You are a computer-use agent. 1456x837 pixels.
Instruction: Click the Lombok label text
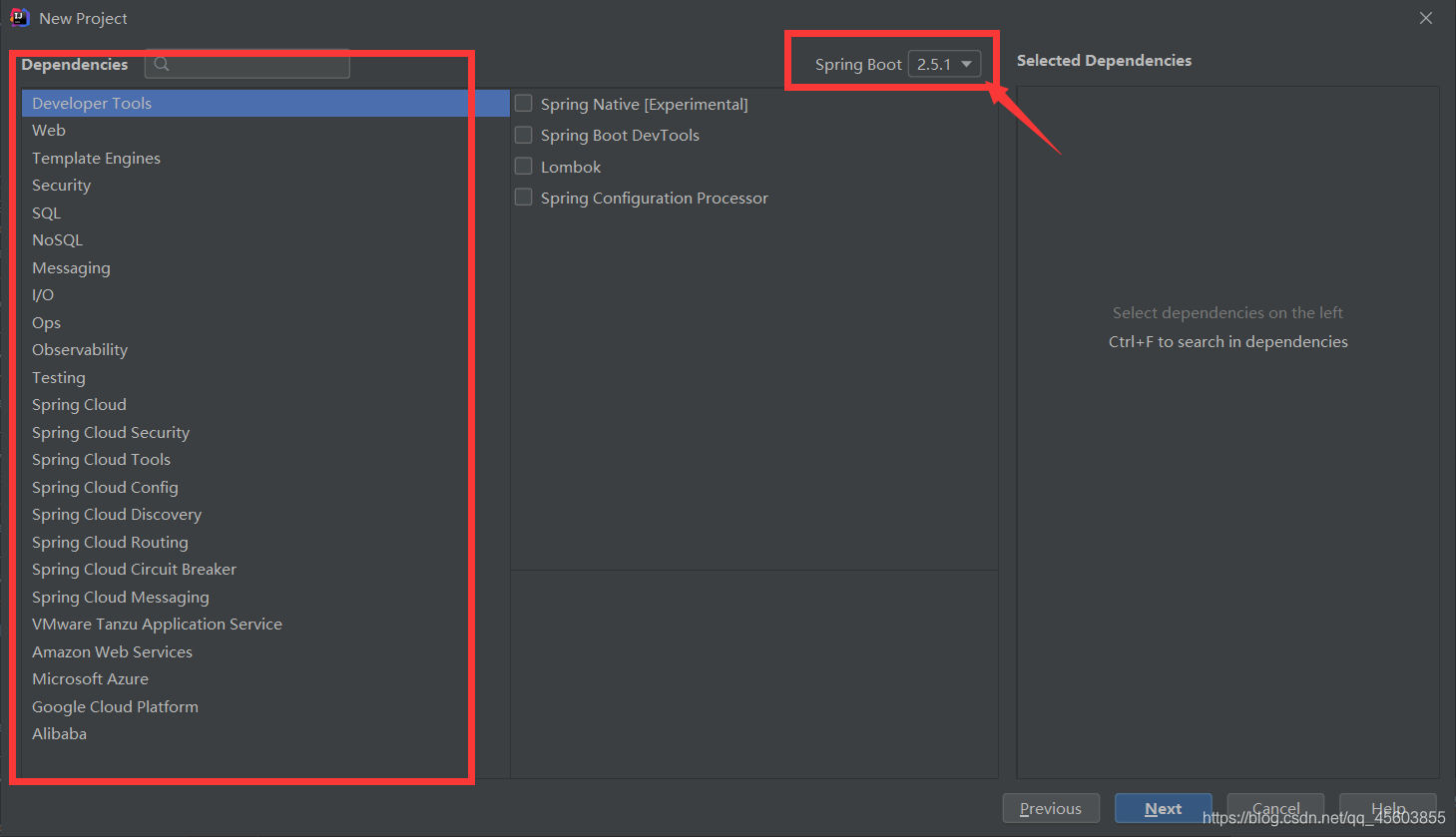(571, 167)
